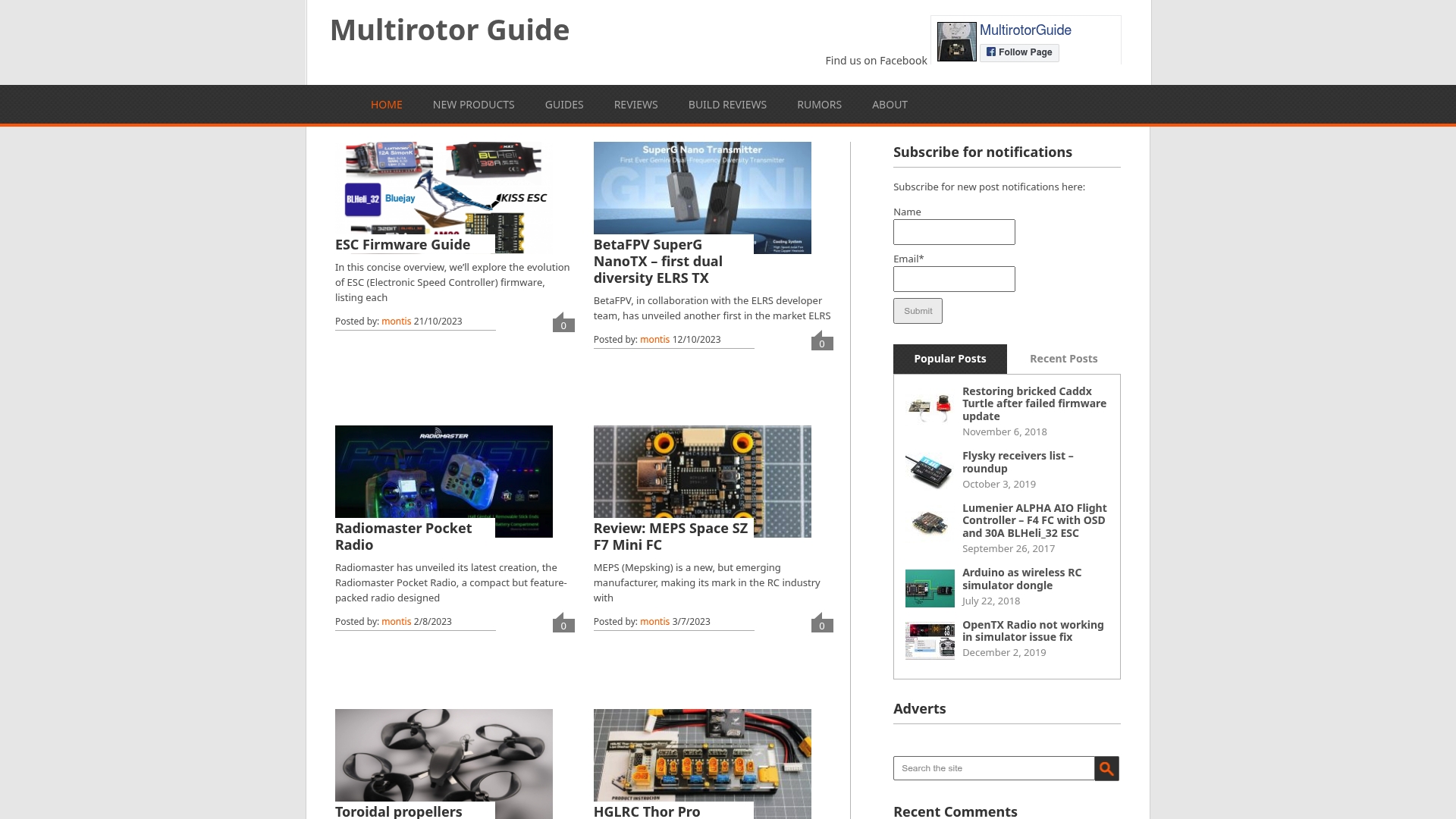1456x819 pixels.
Task: Open the Arduino wireless RC dongle thumbnail
Action: coord(930,588)
